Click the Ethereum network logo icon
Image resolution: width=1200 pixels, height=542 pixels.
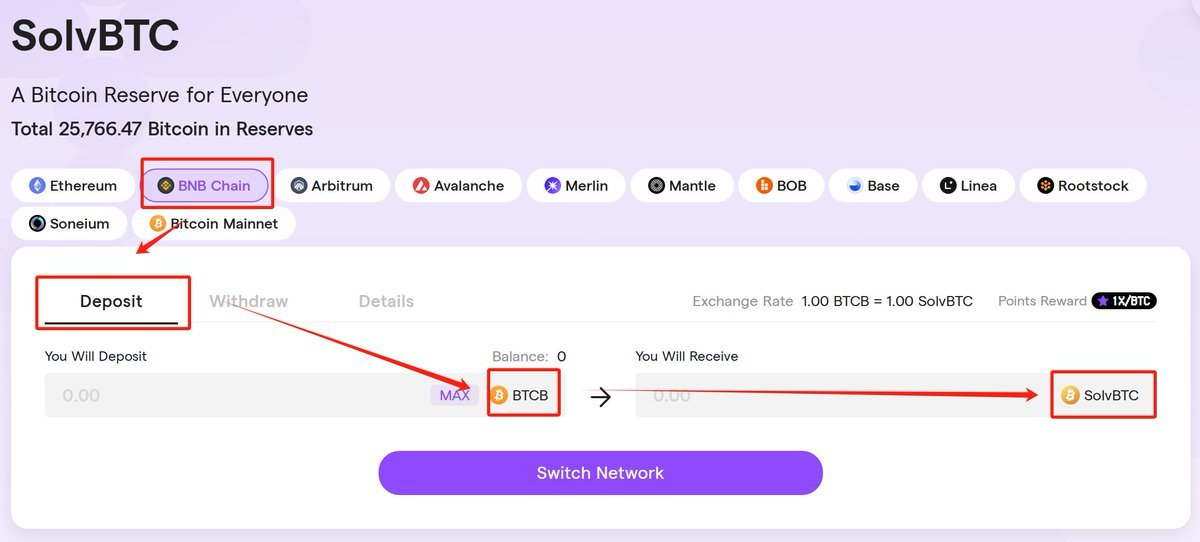[x=37, y=186]
